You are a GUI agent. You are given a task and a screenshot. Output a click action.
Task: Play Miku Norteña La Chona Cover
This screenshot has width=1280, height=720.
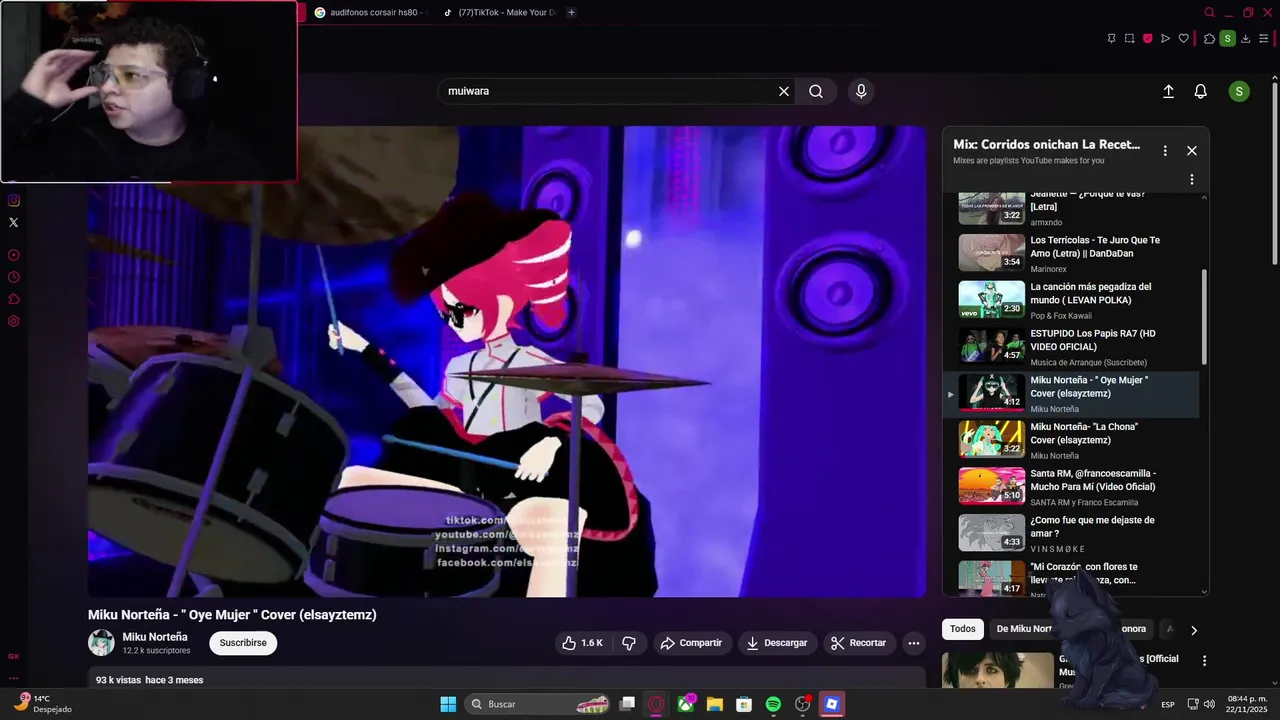(1071, 441)
